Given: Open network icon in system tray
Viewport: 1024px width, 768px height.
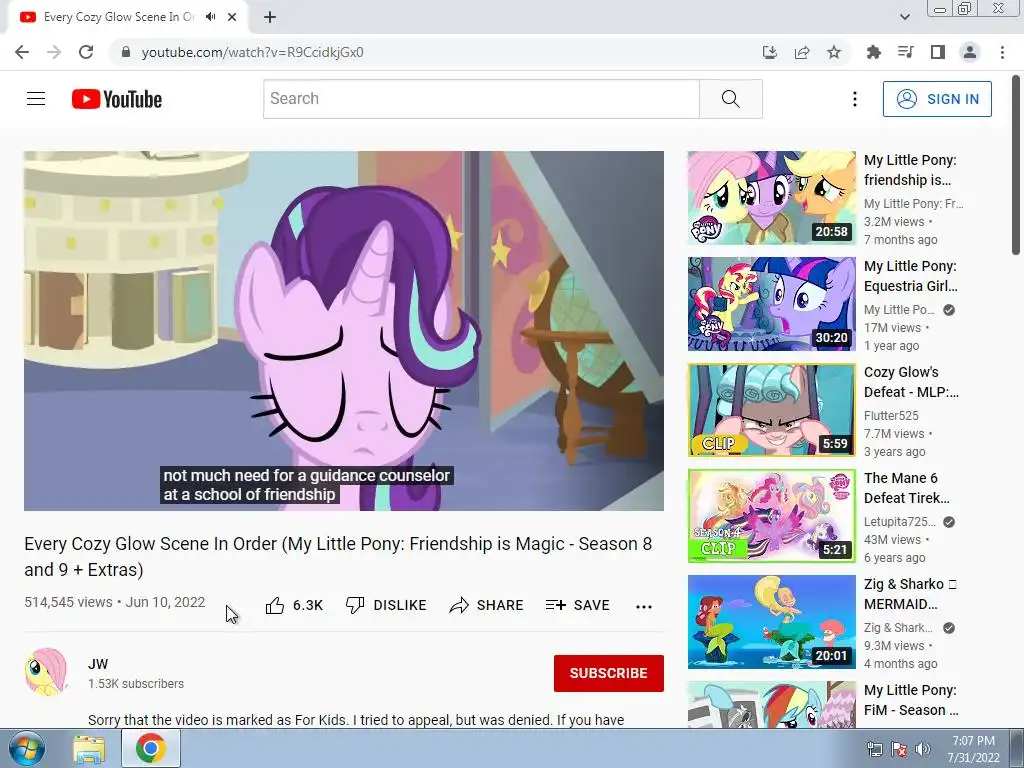Looking at the screenshot, I should [874, 749].
